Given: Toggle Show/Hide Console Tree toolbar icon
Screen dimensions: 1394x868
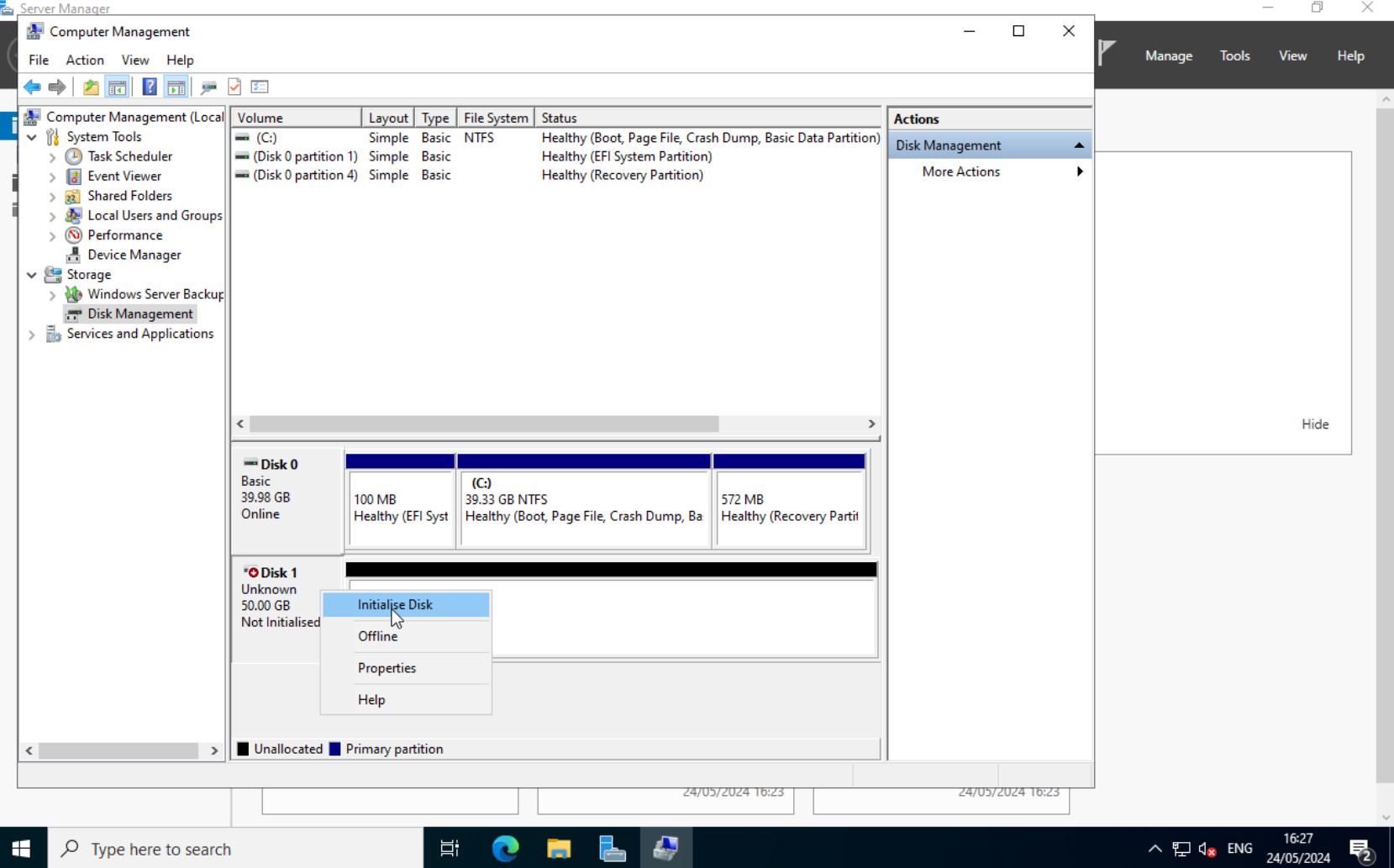Looking at the screenshot, I should point(118,87).
